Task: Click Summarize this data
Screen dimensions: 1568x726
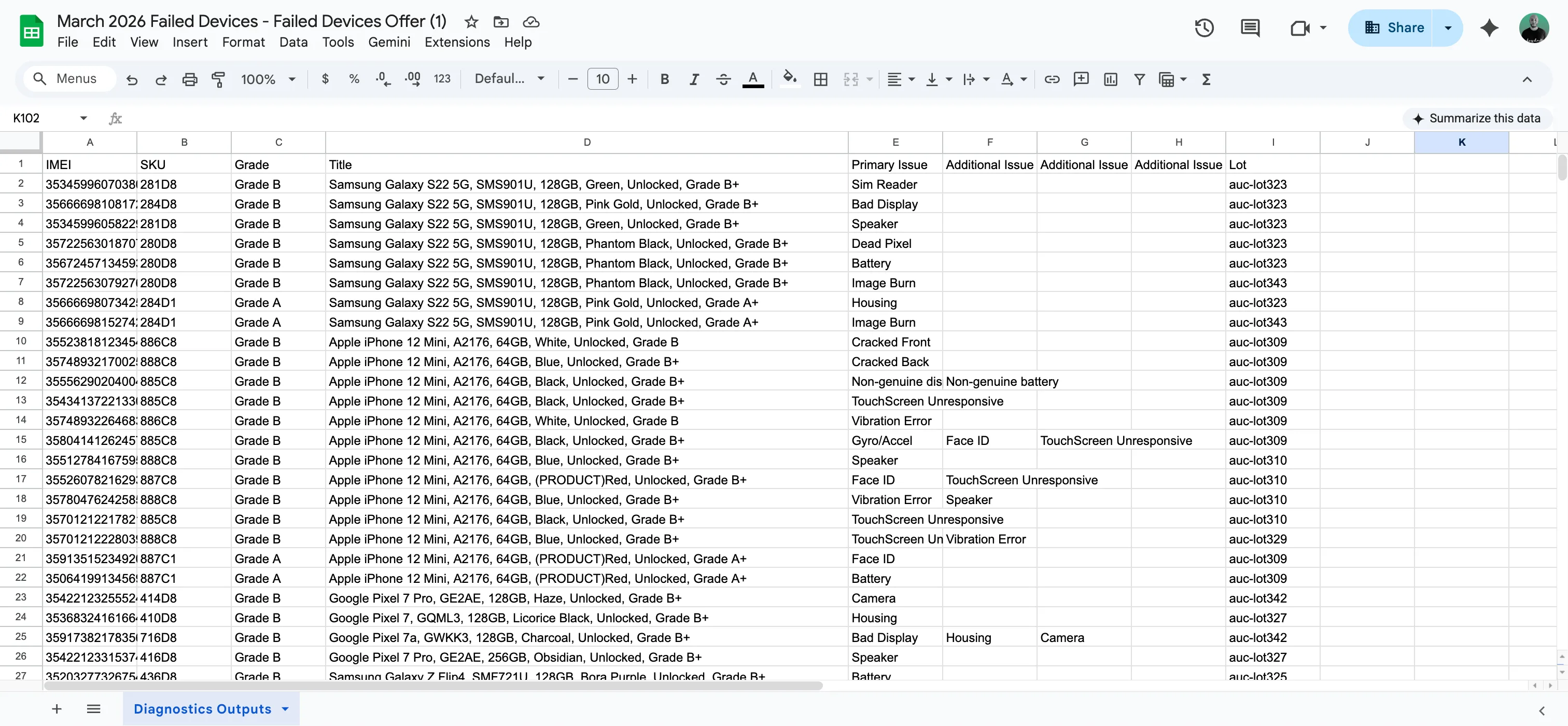Action: click(1477, 118)
